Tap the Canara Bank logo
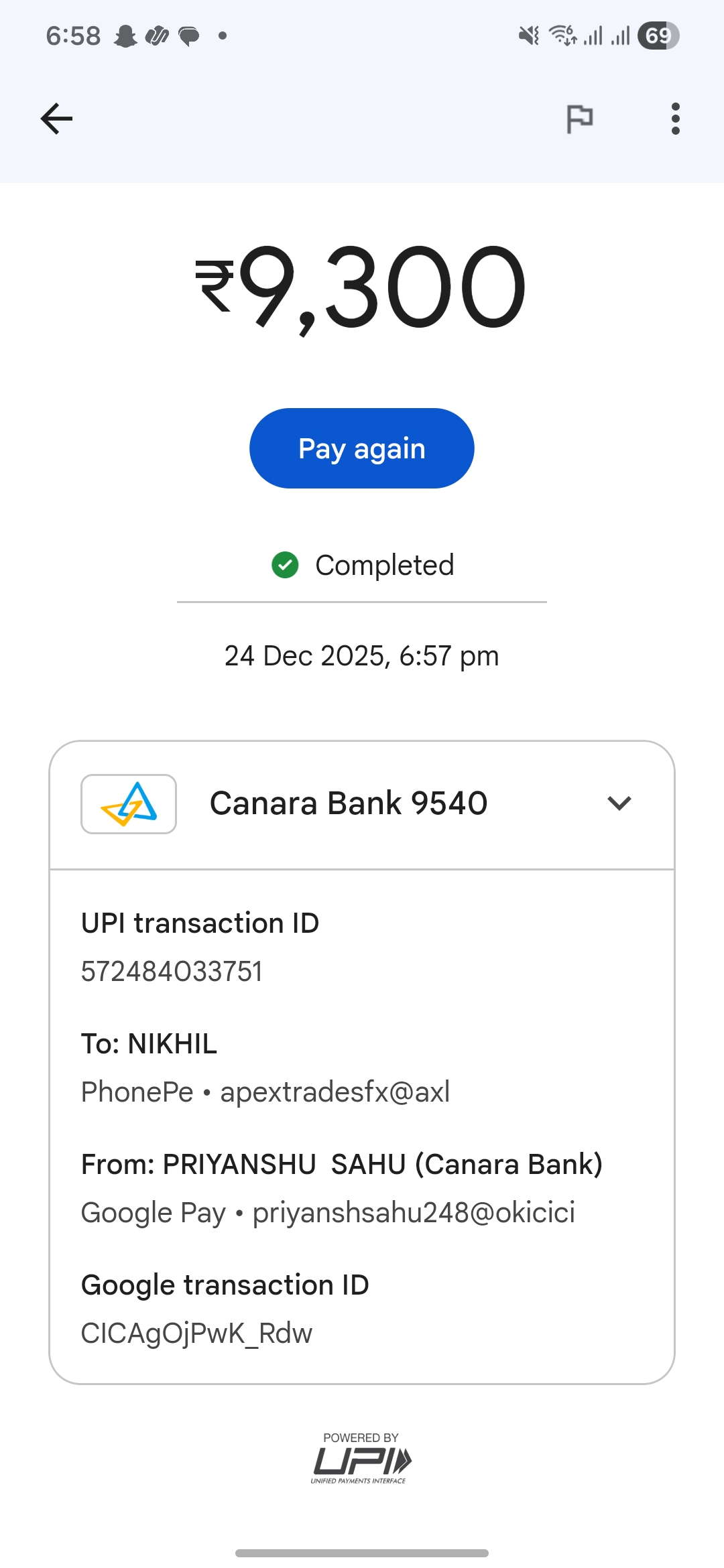This screenshot has height=1568, width=724. click(x=129, y=804)
